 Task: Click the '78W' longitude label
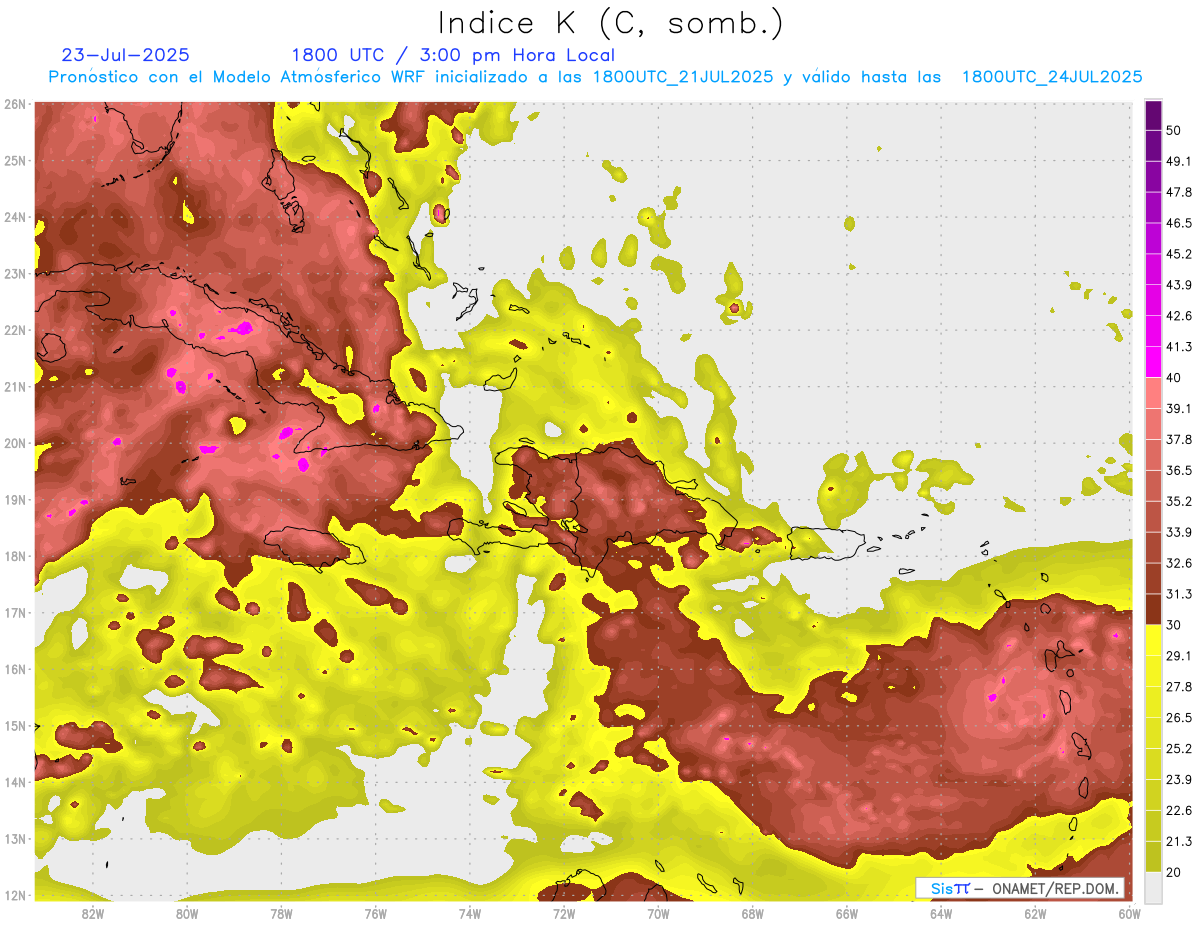(281, 913)
